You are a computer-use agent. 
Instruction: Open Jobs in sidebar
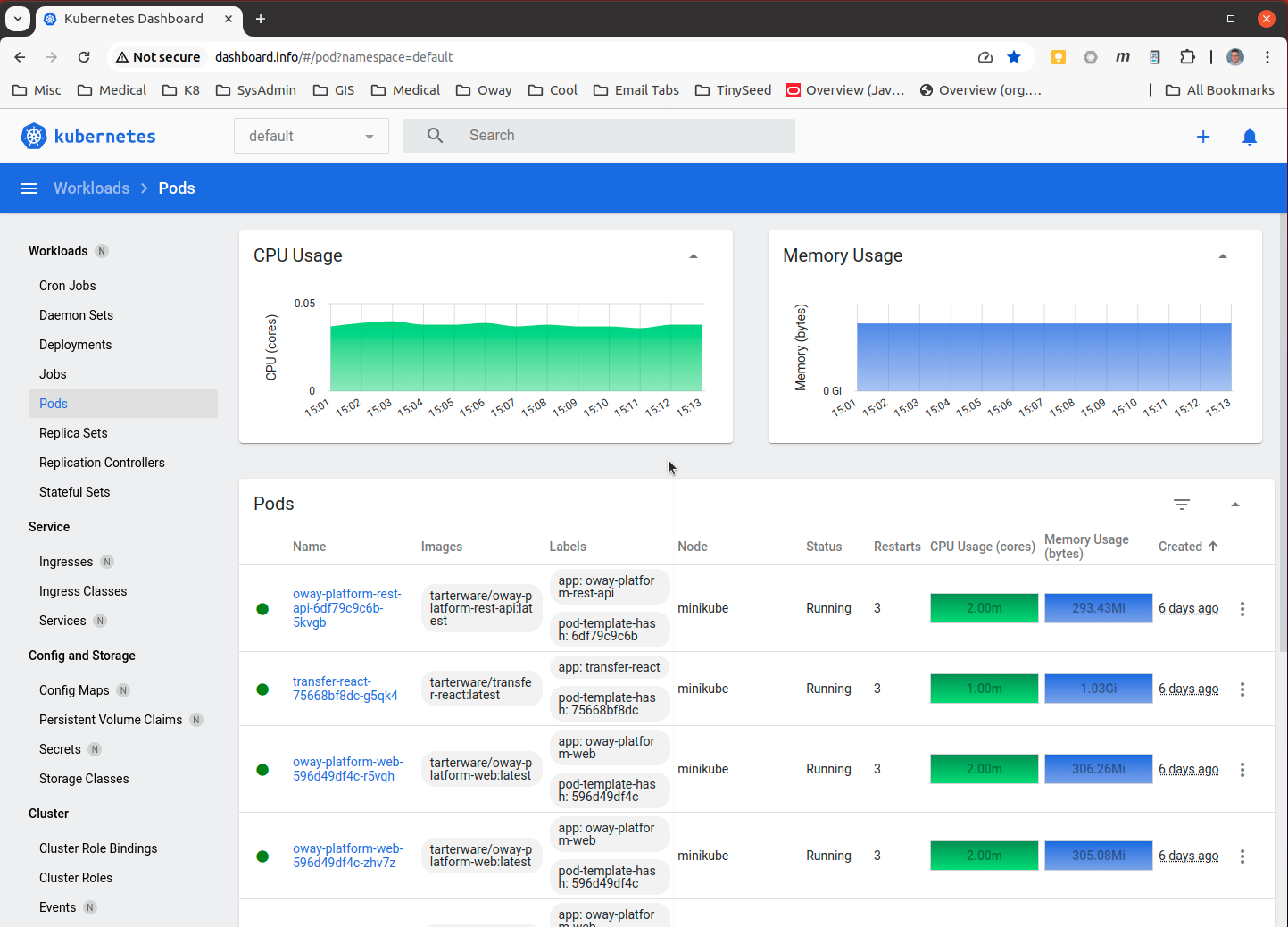click(53, 374)
